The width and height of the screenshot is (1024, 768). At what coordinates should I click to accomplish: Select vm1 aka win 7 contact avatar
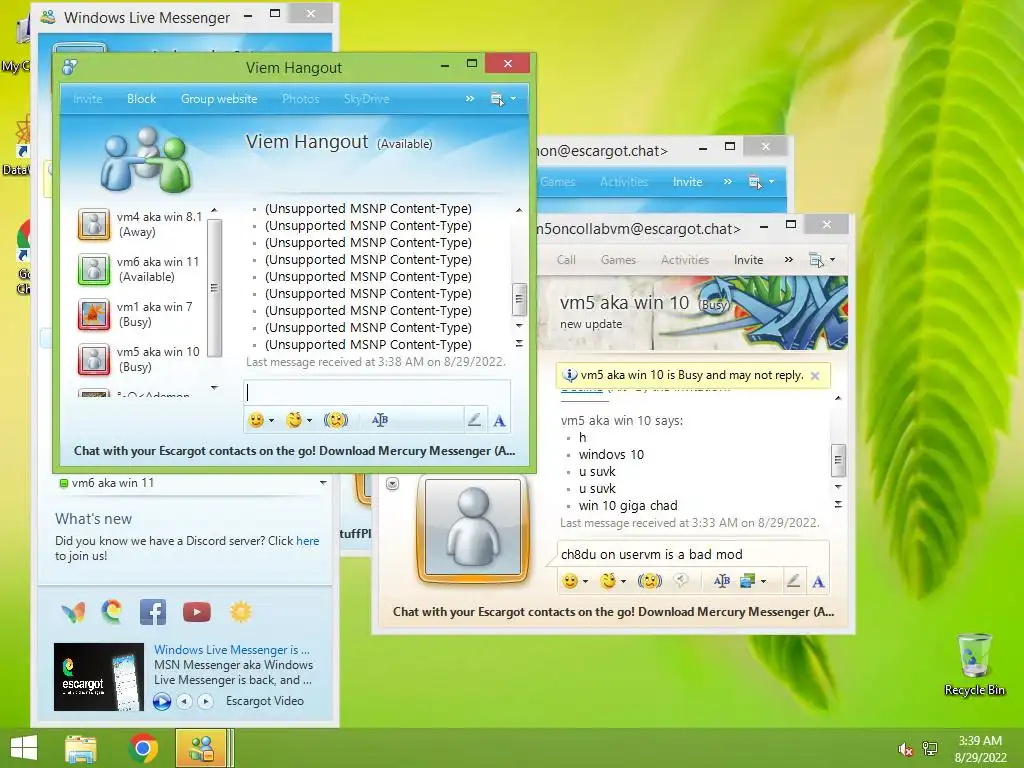(x=94, y=314)
